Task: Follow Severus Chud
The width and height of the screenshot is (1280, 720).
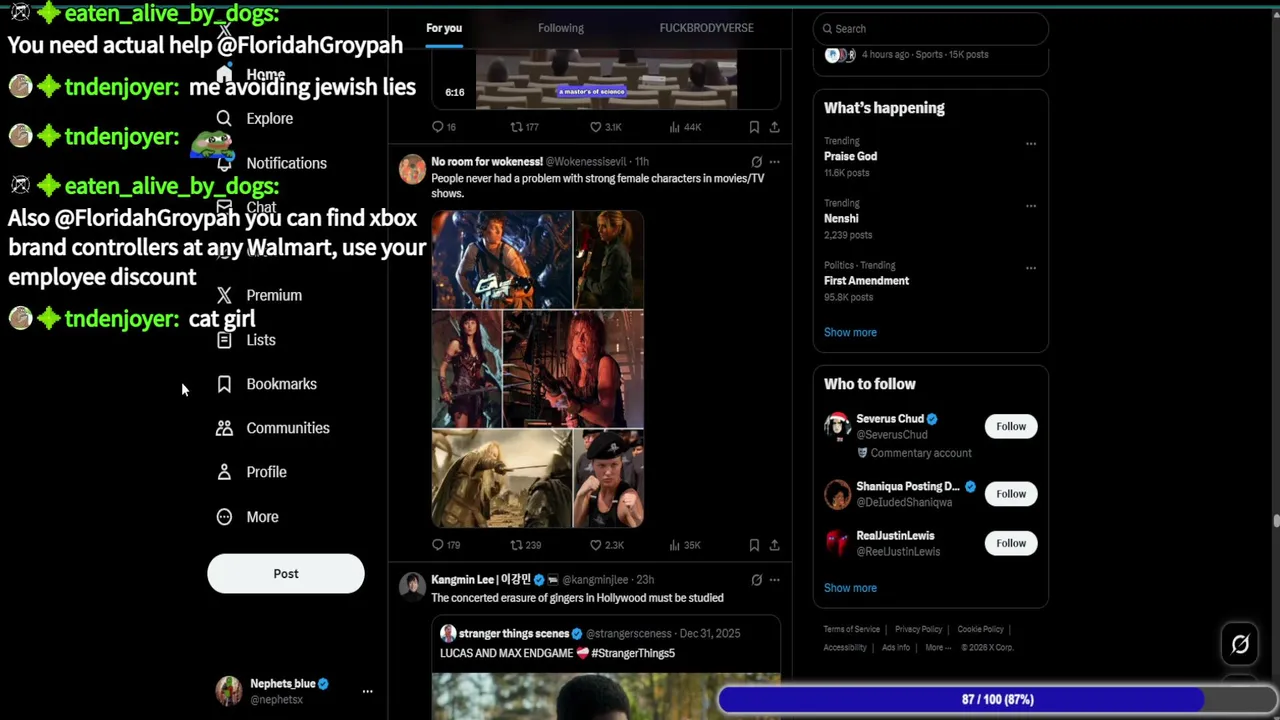Action: point(1011,426)
